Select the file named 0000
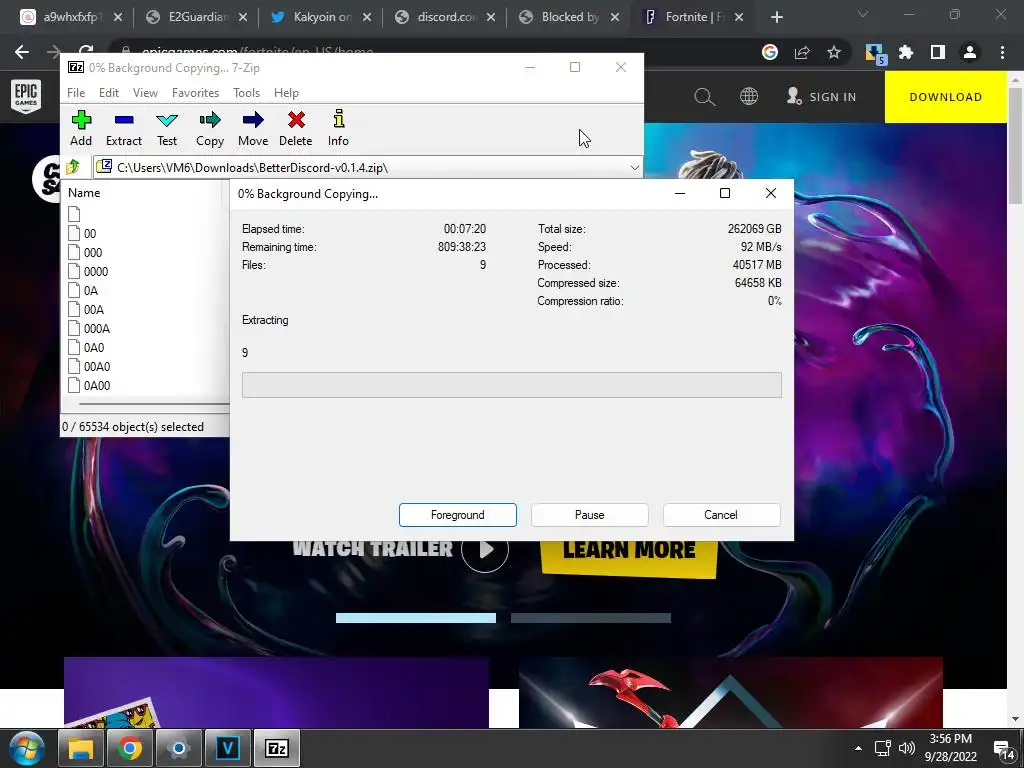This screenshot has height=768, width=1024. (88, 271)
